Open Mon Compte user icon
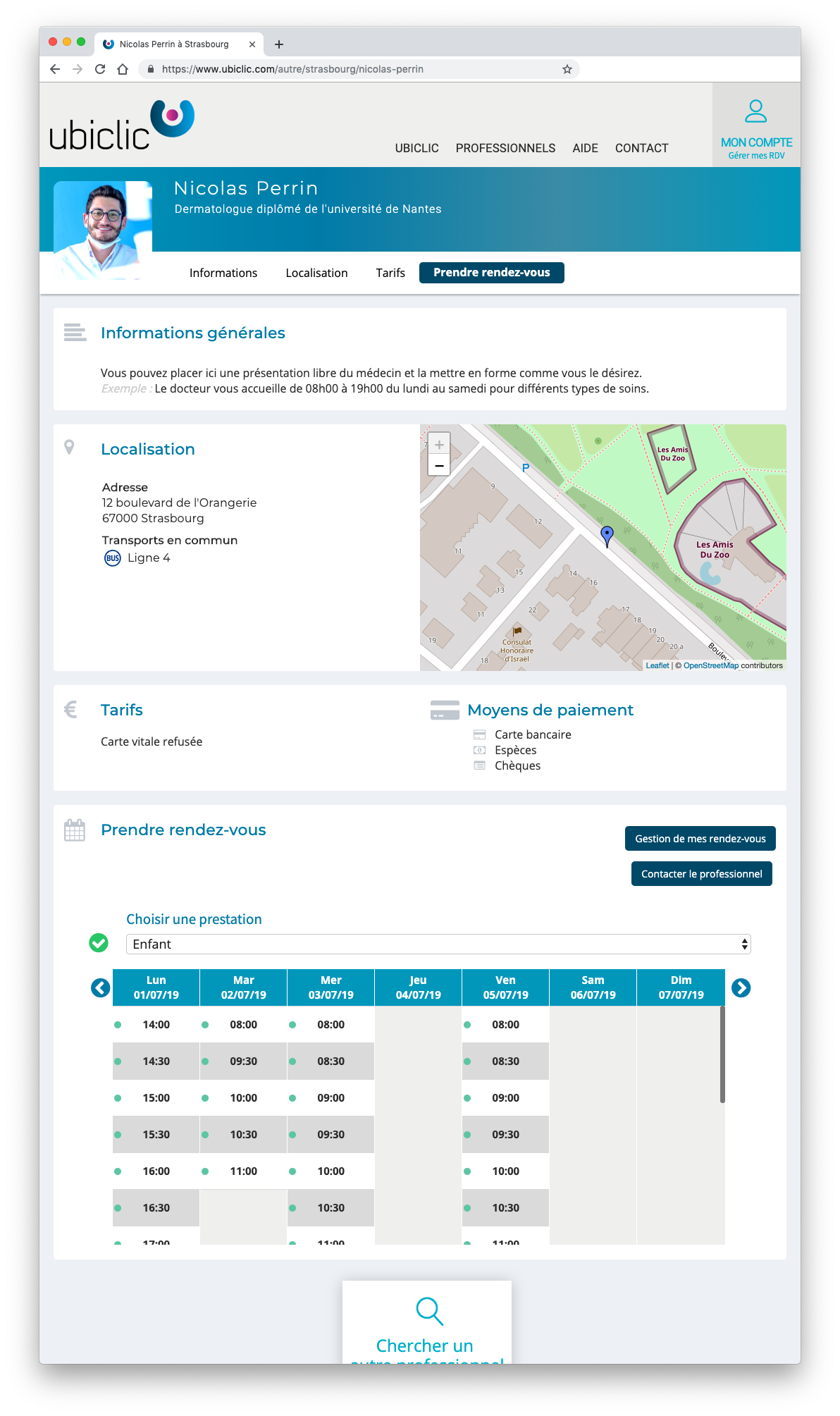This screenshot has height=1416, width=840. click(x=755, y=111)
